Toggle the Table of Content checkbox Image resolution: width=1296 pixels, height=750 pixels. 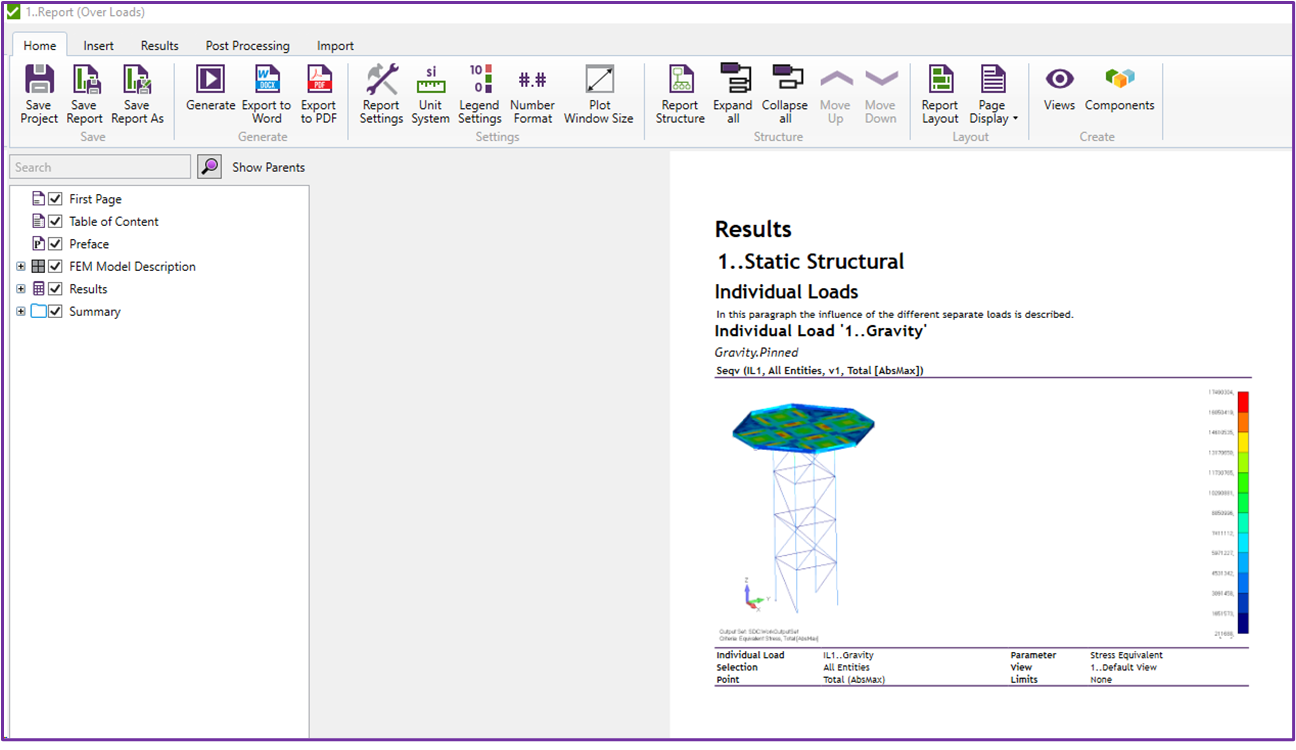click(x=56, y=221)
